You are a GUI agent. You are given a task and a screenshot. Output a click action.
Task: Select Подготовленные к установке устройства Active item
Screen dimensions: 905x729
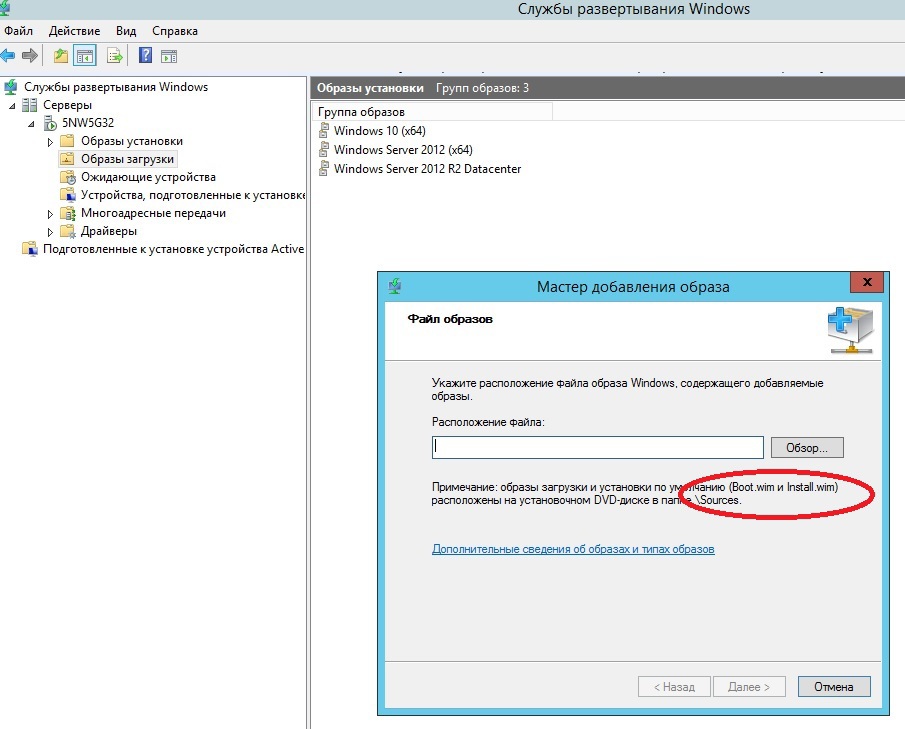point(173,249)
